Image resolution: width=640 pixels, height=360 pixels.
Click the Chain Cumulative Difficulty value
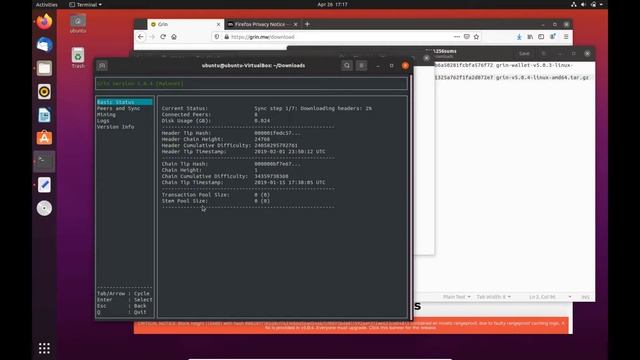[x=271, y=176]
